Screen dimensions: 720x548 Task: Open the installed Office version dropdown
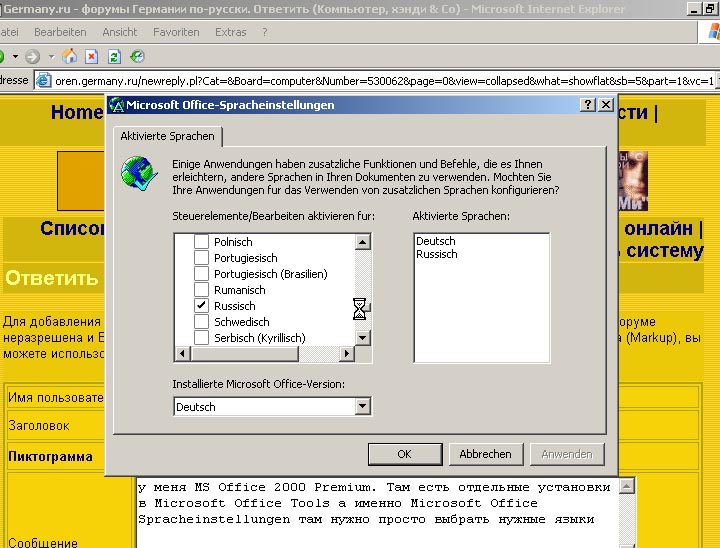(363, 407)
